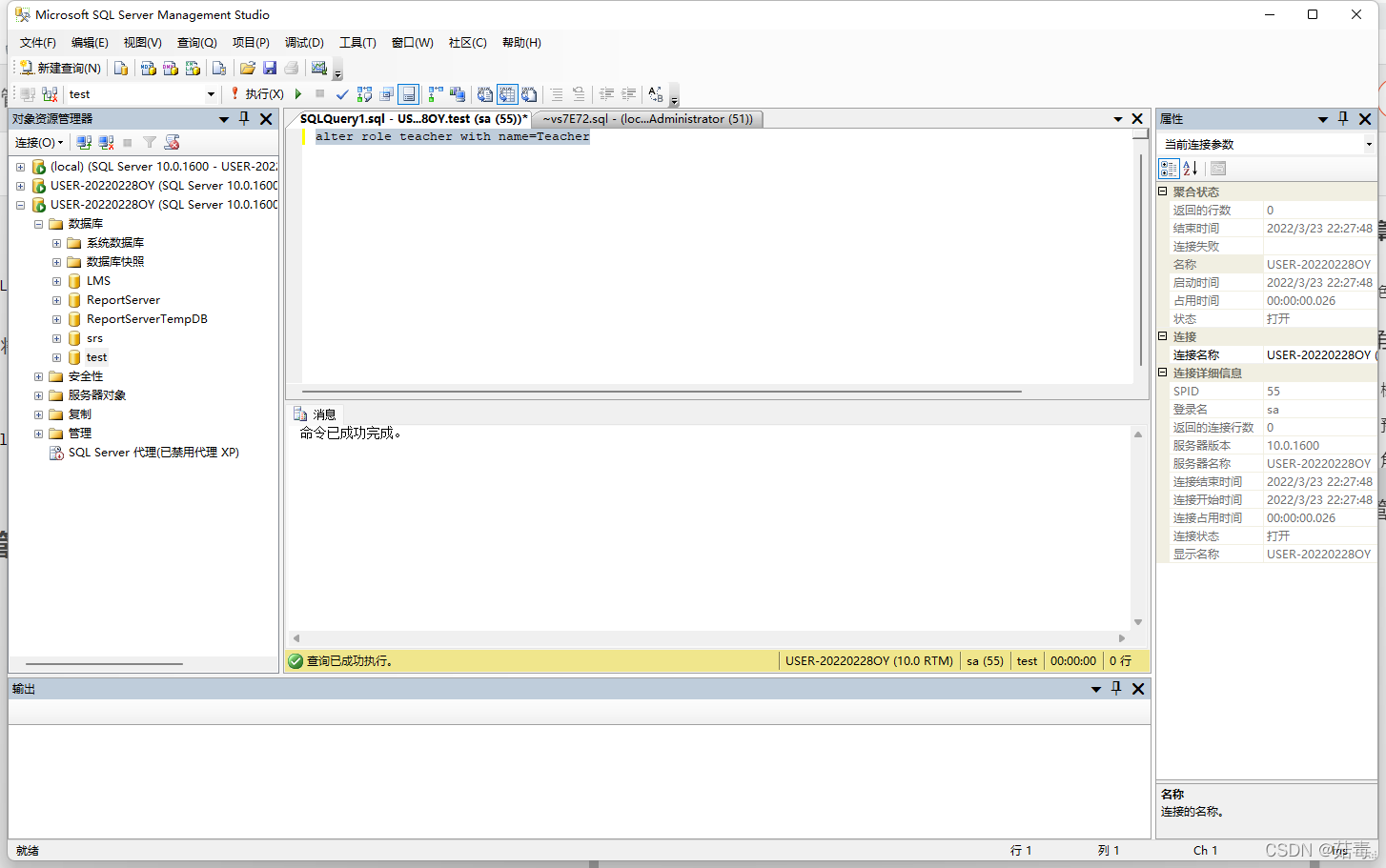The height and width of the screenshot is (868, 1386).
Task: Uncomment the selected lines
Action: pyautogui.click(x=579, y=94)
